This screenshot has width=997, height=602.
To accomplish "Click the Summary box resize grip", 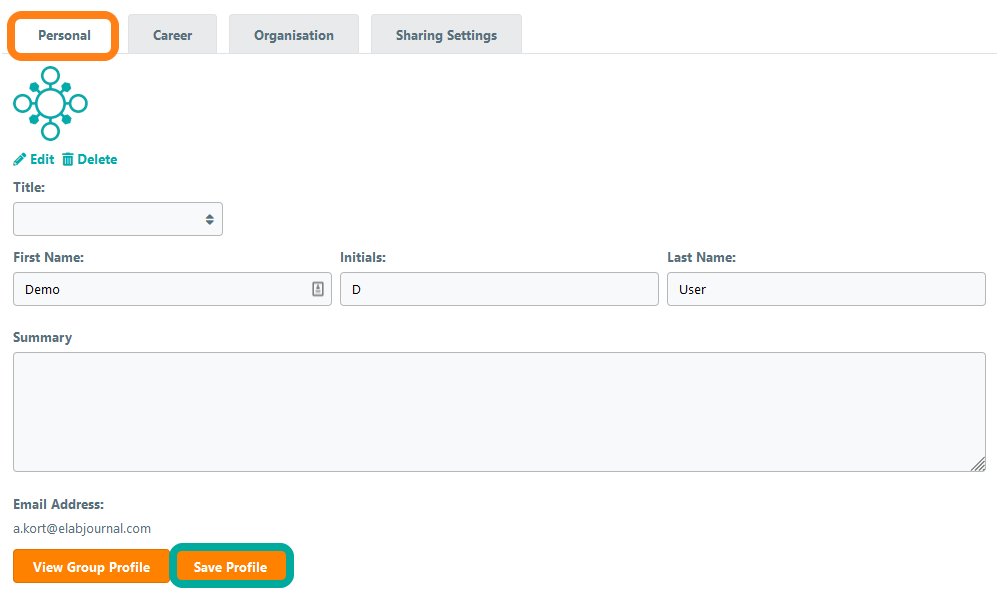I will click(x=978, y=464).
